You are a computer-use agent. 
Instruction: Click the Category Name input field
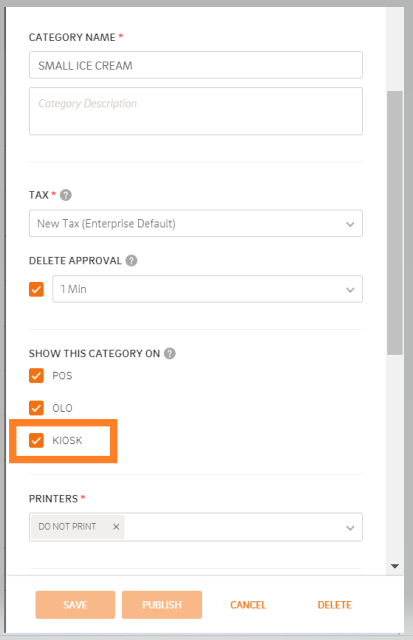pos(196,65)
